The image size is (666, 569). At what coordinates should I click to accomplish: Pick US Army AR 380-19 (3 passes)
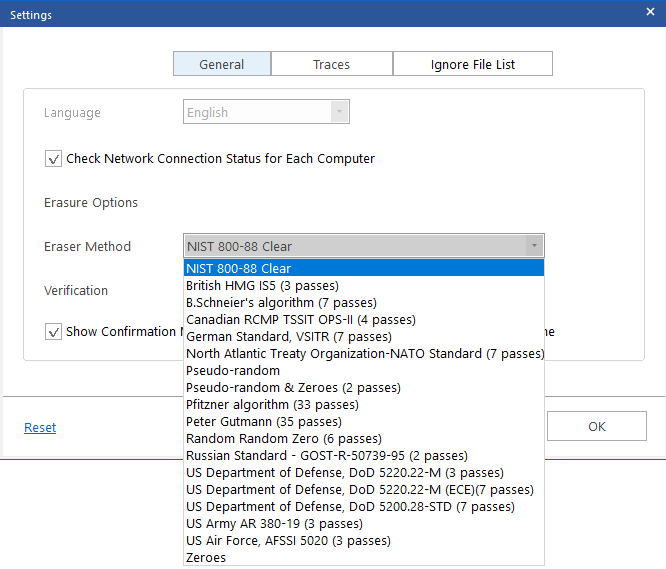click(364, 523)
